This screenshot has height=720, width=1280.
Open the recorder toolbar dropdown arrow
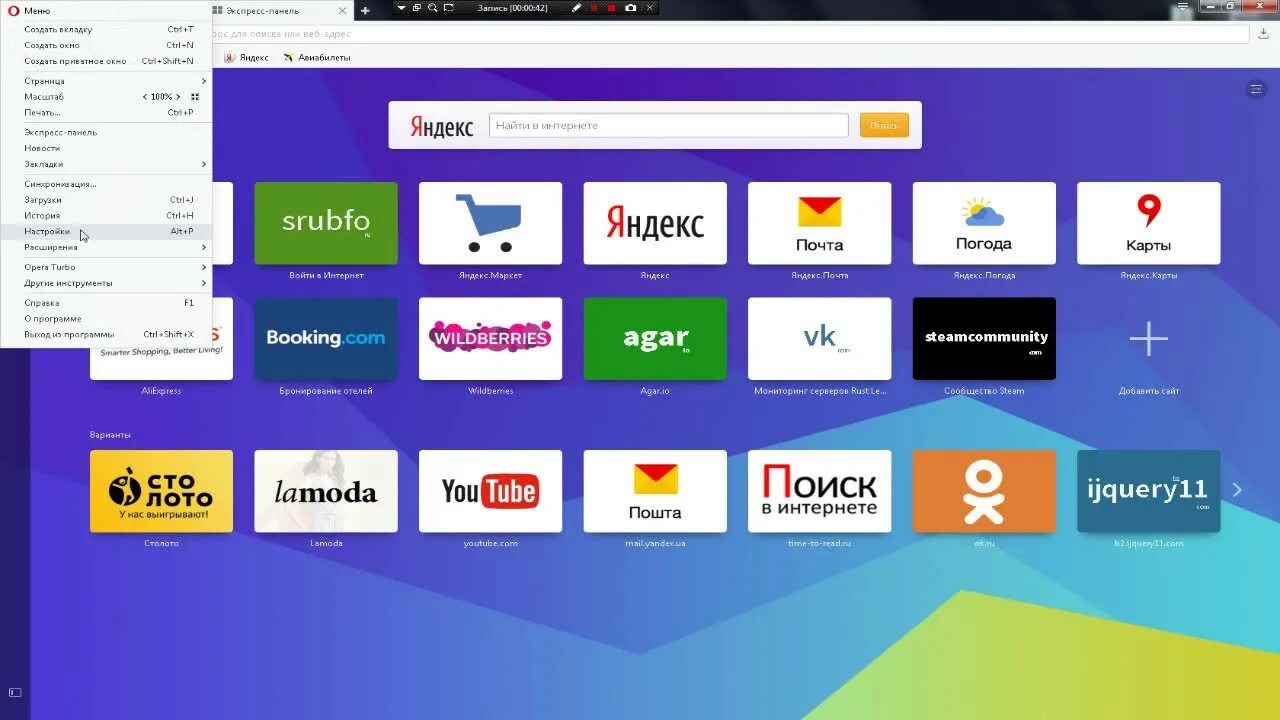[401, 7]
